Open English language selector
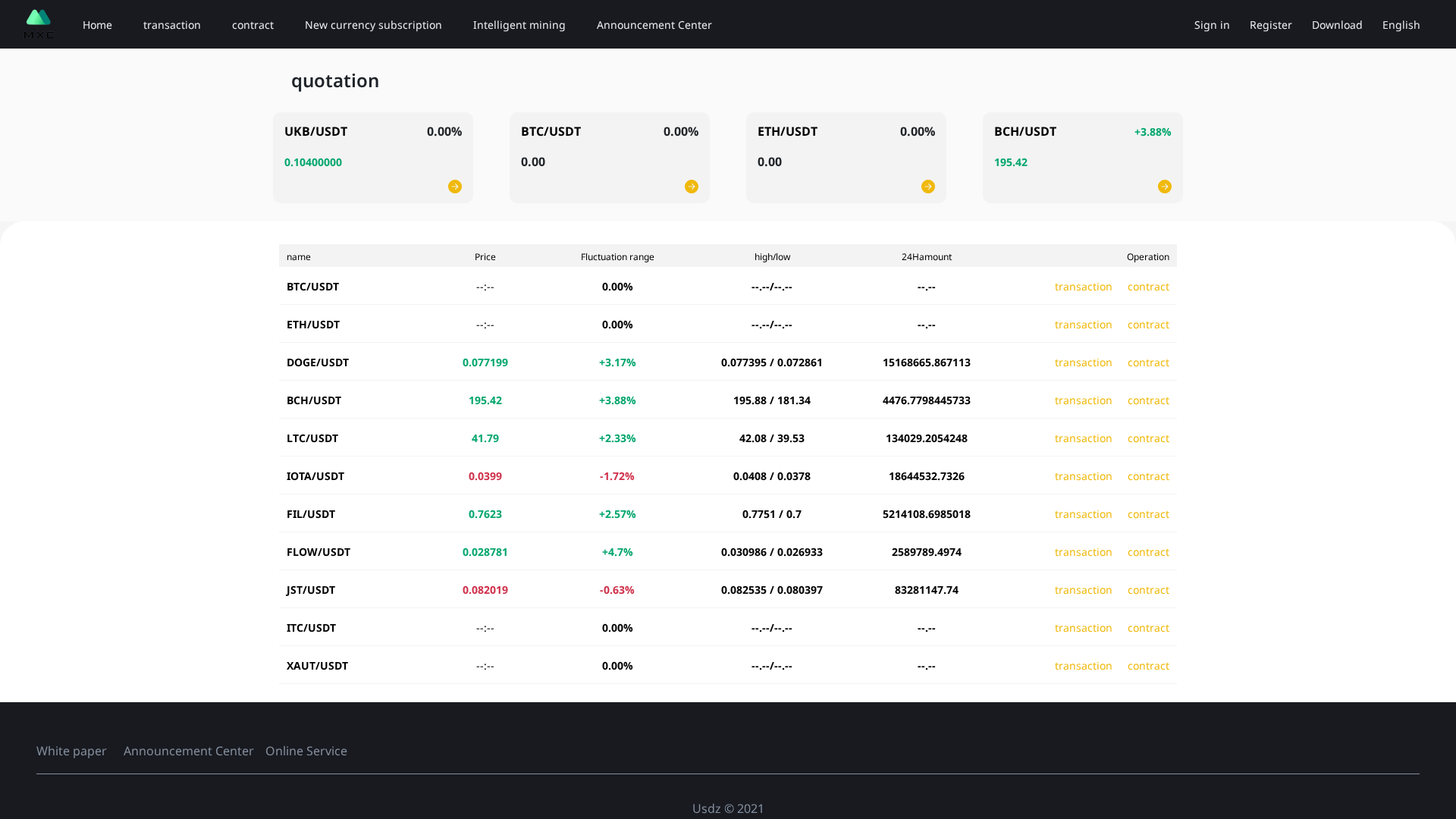 point(1401,25)
